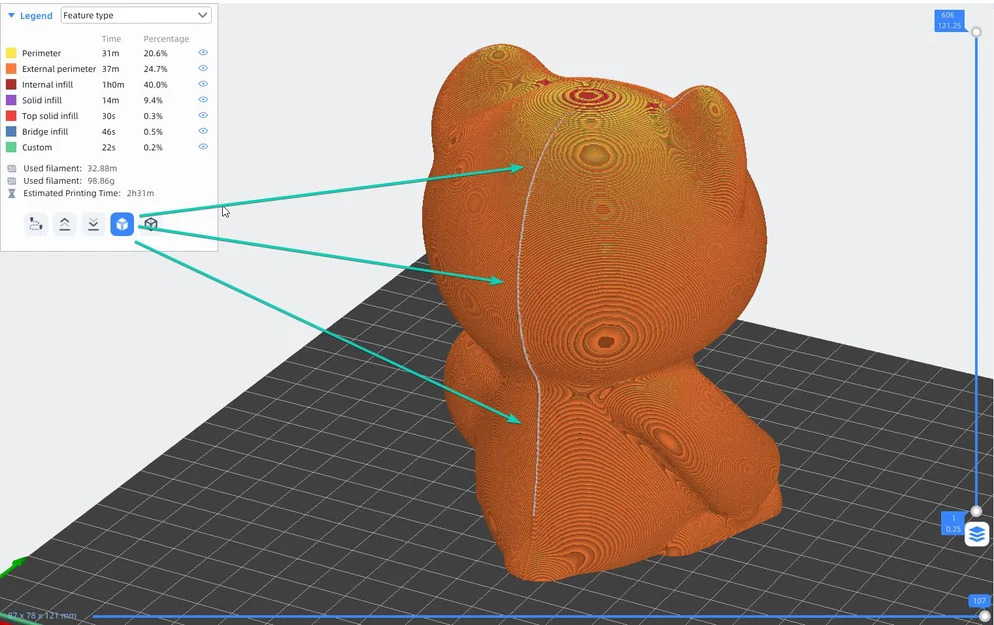Select the Perimeter row label
Image resolution: width=994 pixels, height=625 pixels.
(41, 53)
